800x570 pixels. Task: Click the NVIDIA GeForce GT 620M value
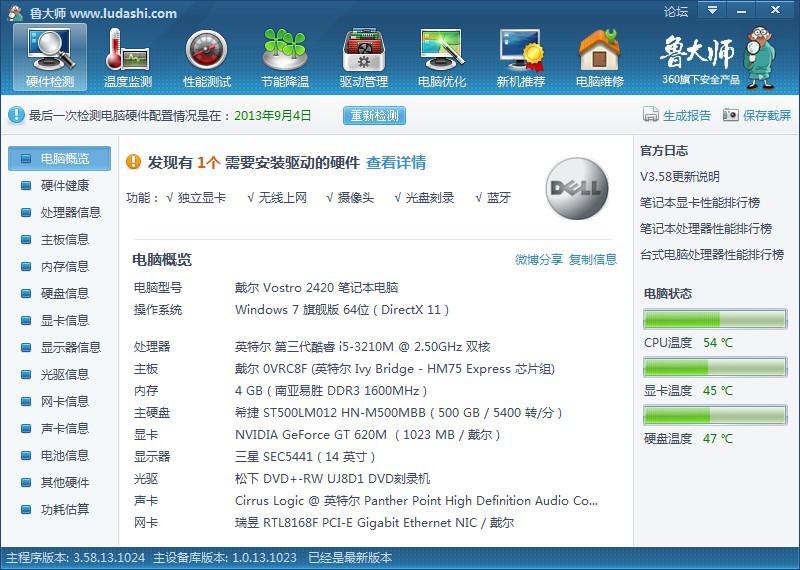tap(367, 435)
